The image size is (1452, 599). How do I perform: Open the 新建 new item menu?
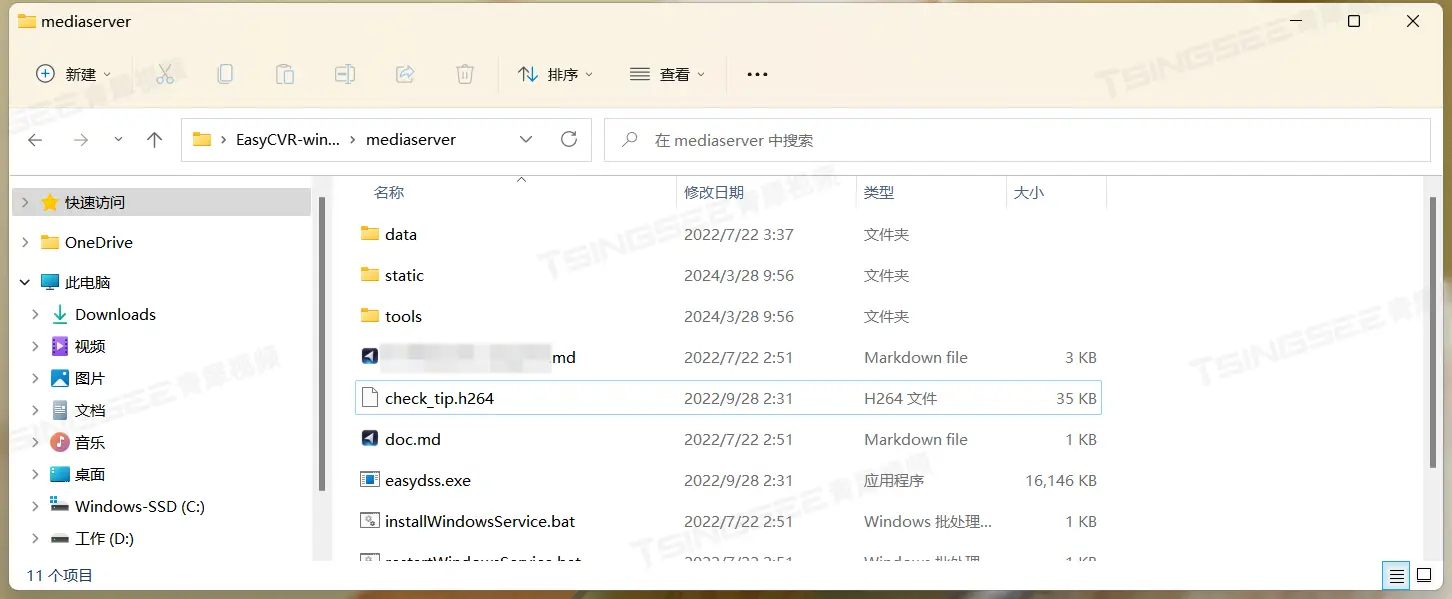pyautogui.click(x=73, y=74)
